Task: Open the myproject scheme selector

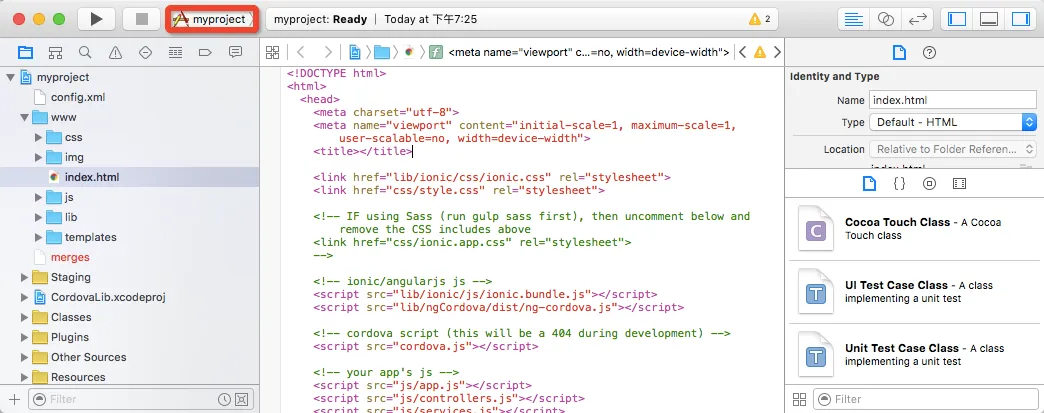Action: pyautogui.click(x=211, y=19)
